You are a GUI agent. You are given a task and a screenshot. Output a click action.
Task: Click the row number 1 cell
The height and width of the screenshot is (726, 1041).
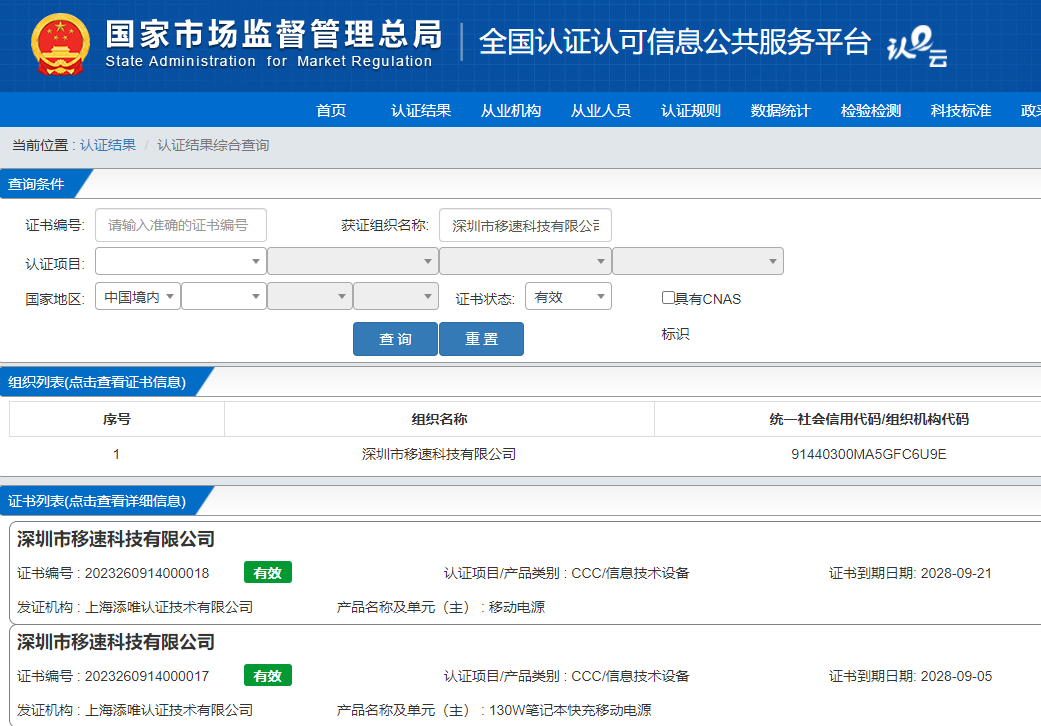pos(116,454)
